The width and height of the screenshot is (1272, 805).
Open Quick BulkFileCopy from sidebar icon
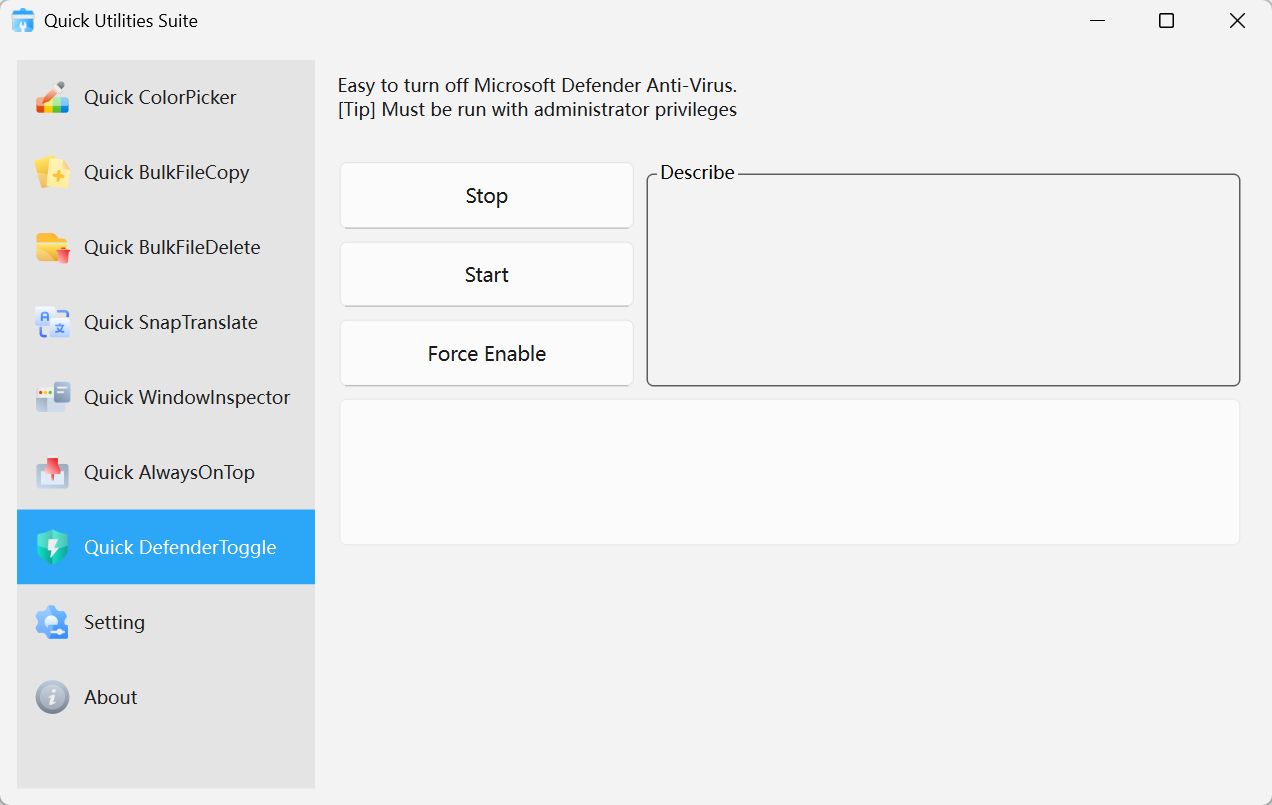[52, 172]
